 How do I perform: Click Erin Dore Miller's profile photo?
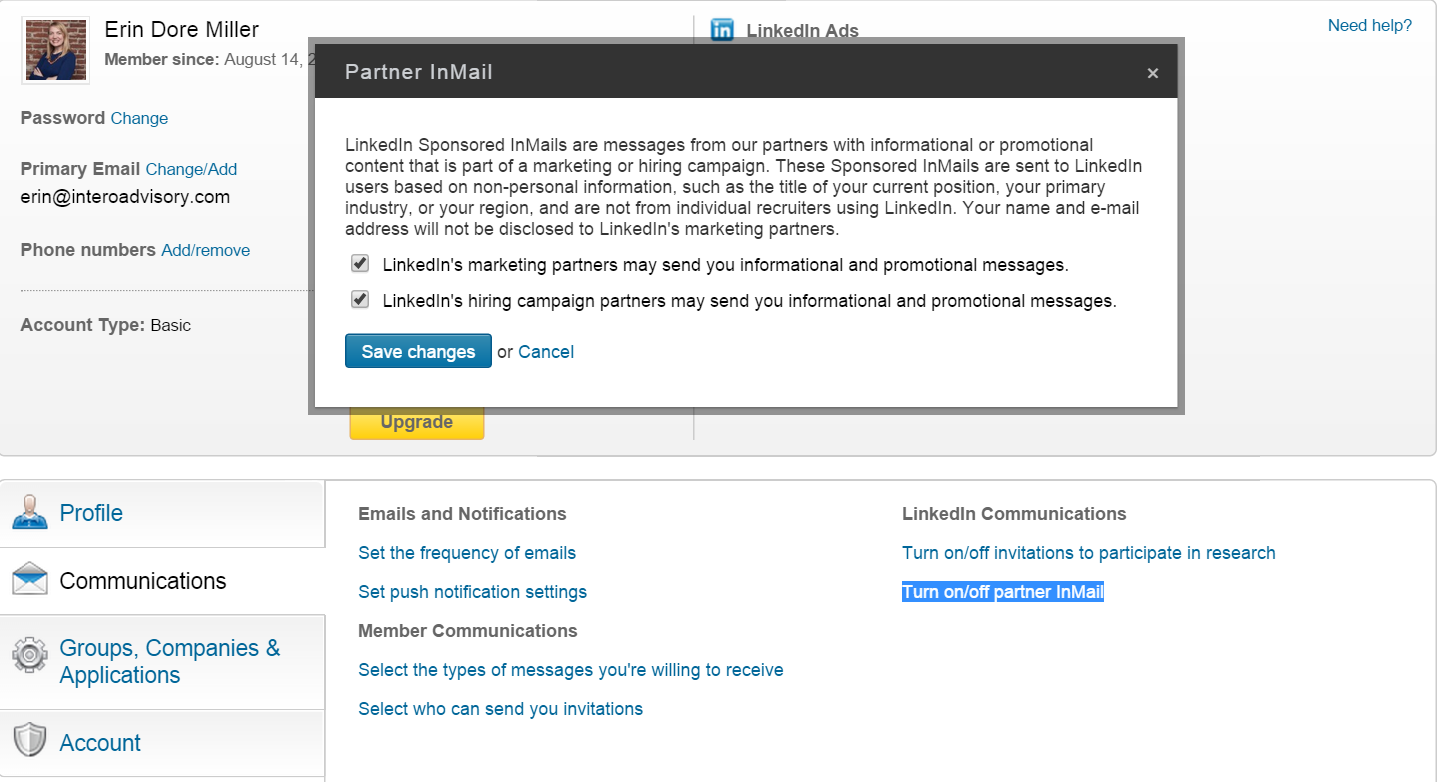pyautogui.click(x=56, y=50)
